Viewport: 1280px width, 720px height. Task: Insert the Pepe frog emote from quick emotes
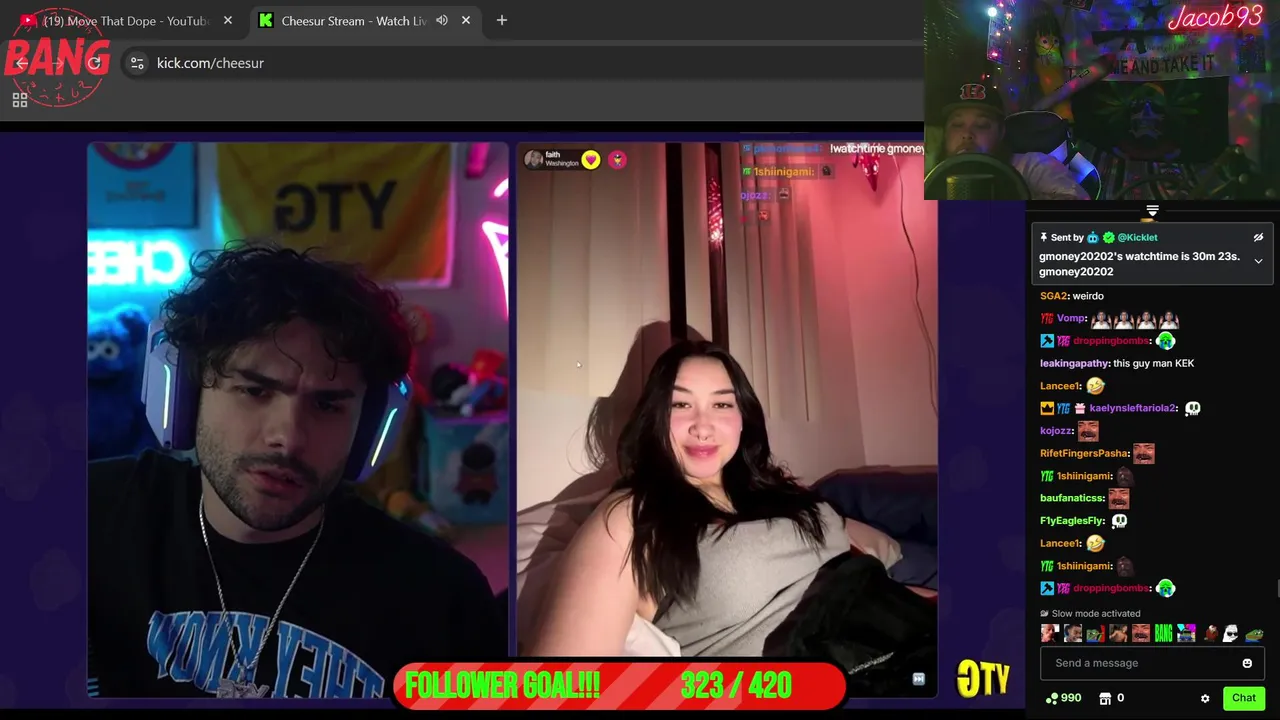[x=1253, y=633]
